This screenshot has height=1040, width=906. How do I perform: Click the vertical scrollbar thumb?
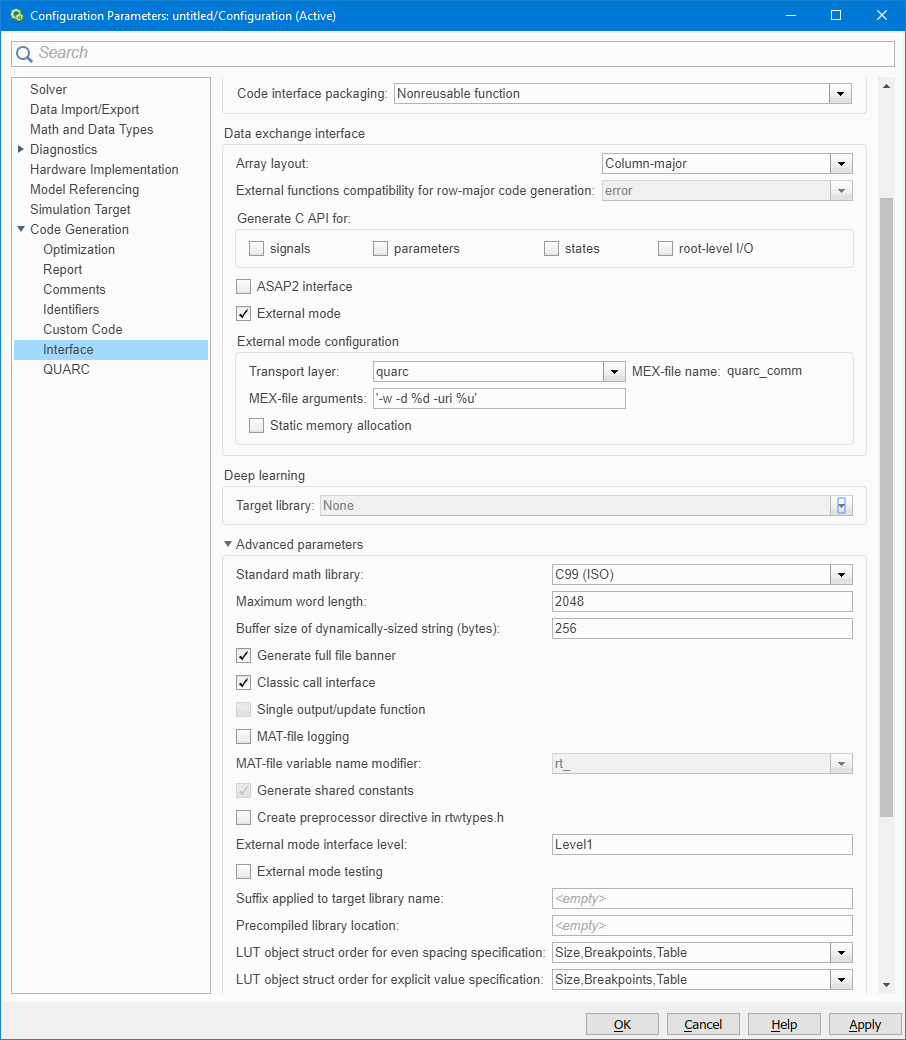(886, 500)
